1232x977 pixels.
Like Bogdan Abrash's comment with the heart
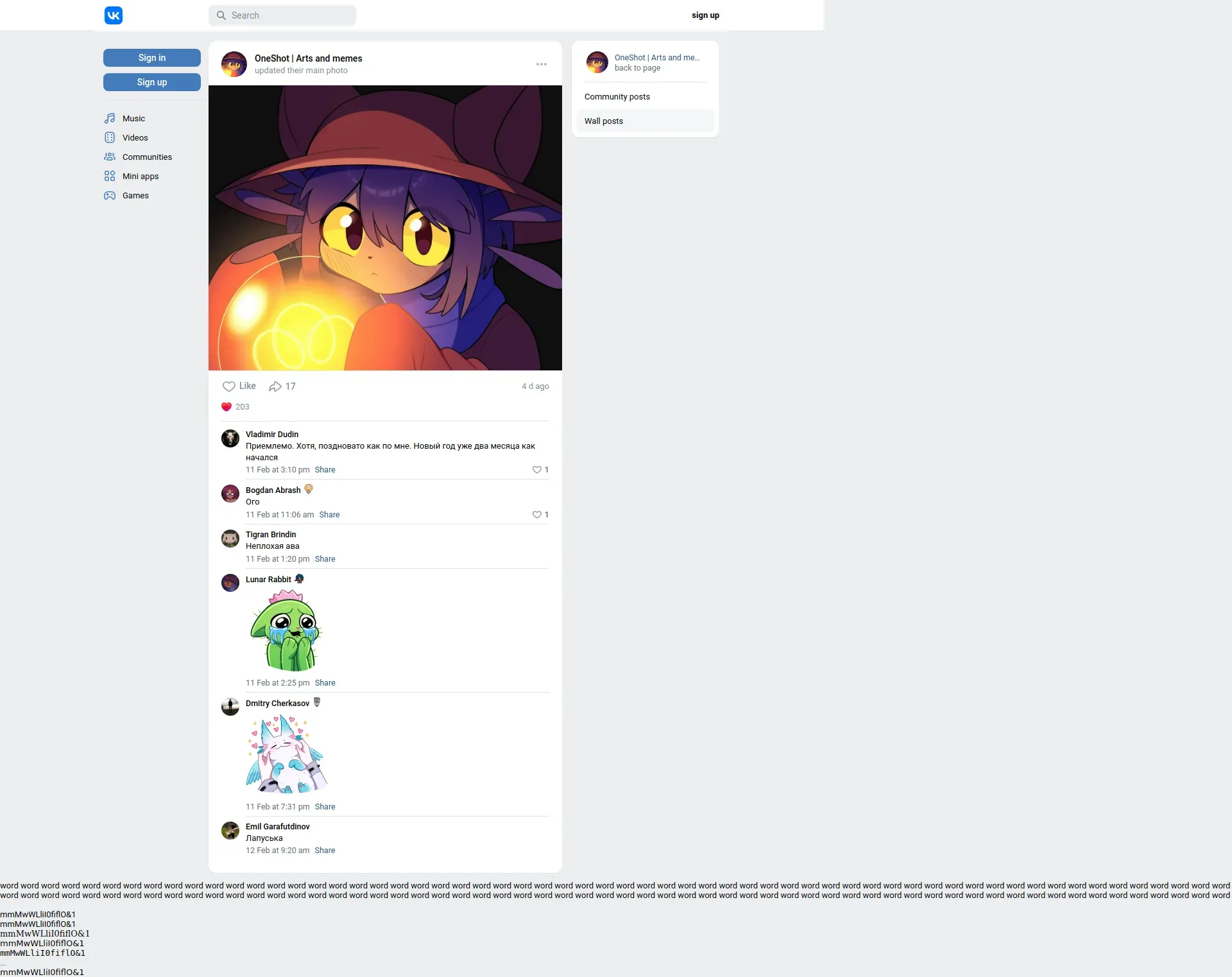click(x=537, y=515)
